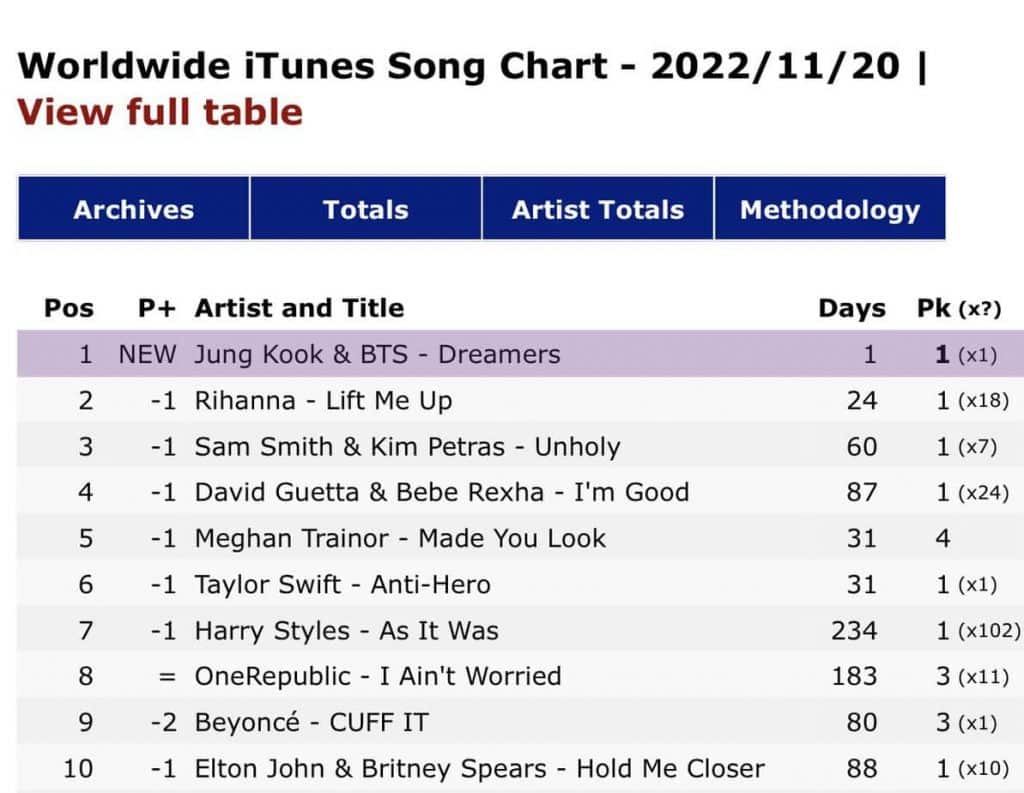Select the Jung Kook & BTS - Dreamers row

(x=377, y=354)
